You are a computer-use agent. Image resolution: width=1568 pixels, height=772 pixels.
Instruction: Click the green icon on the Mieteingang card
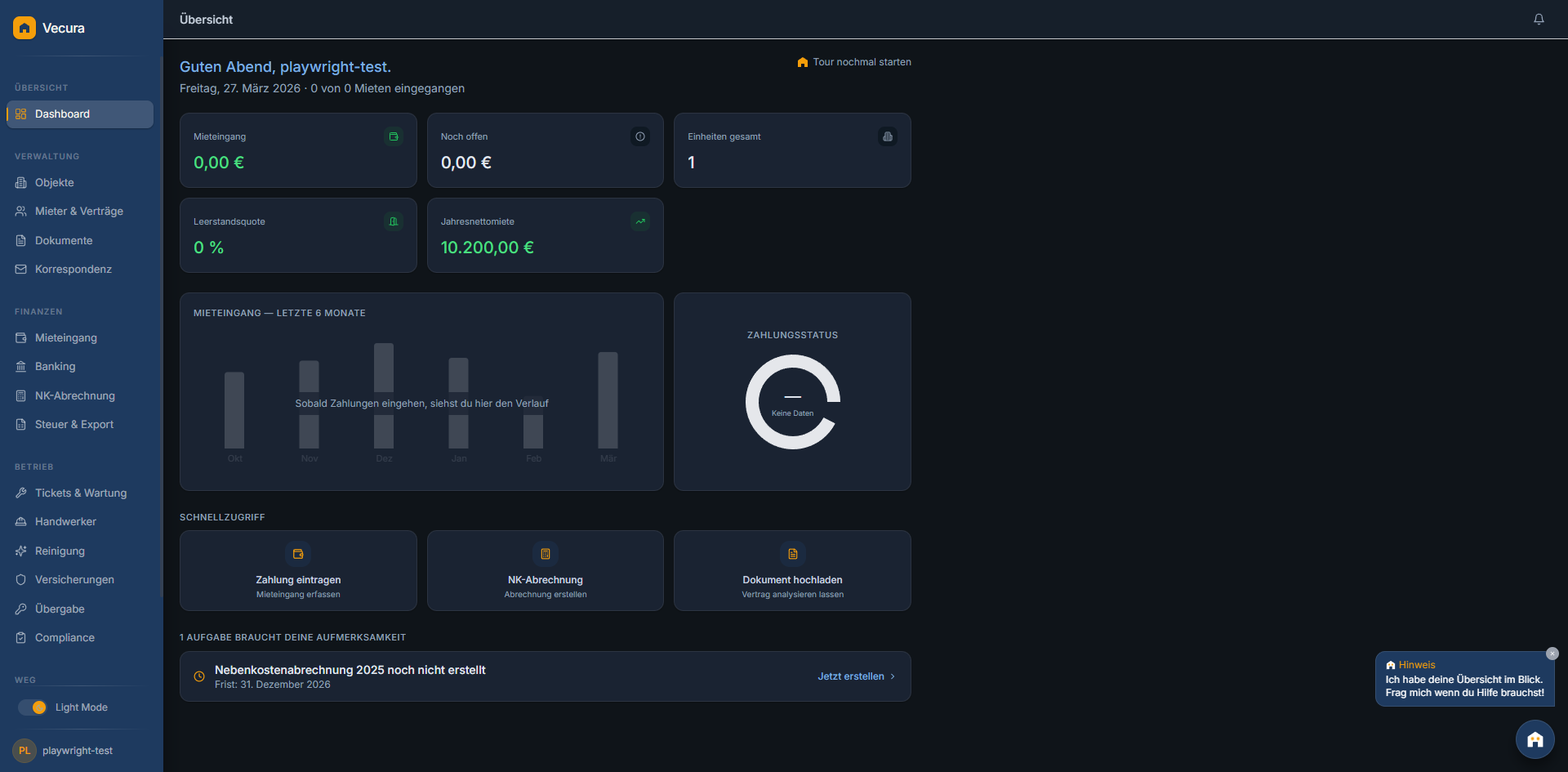coord(394,136)
